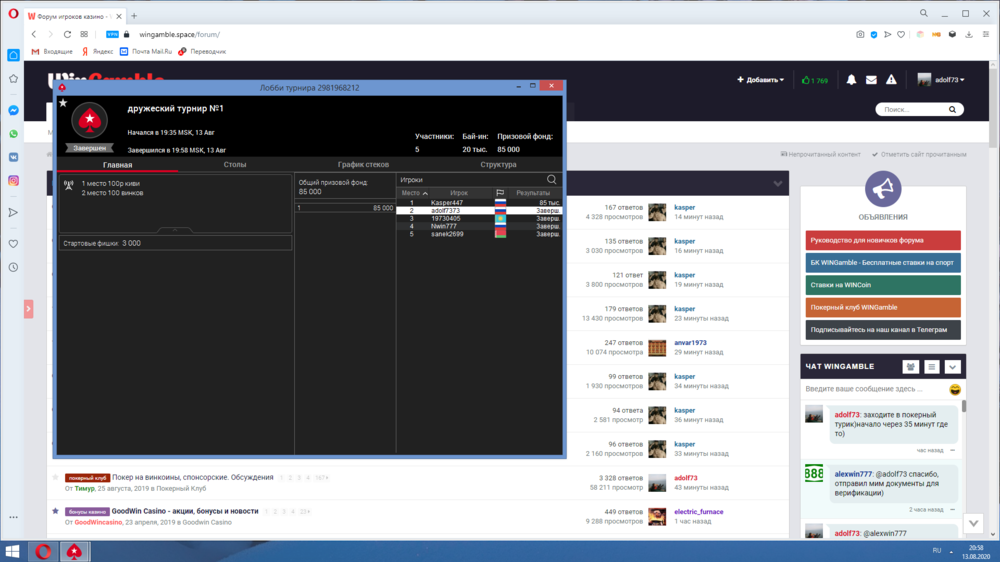This screenshot has height=562, width=1000.
Task: Collapse the forum category section chevron
Action: pos(778,184)
